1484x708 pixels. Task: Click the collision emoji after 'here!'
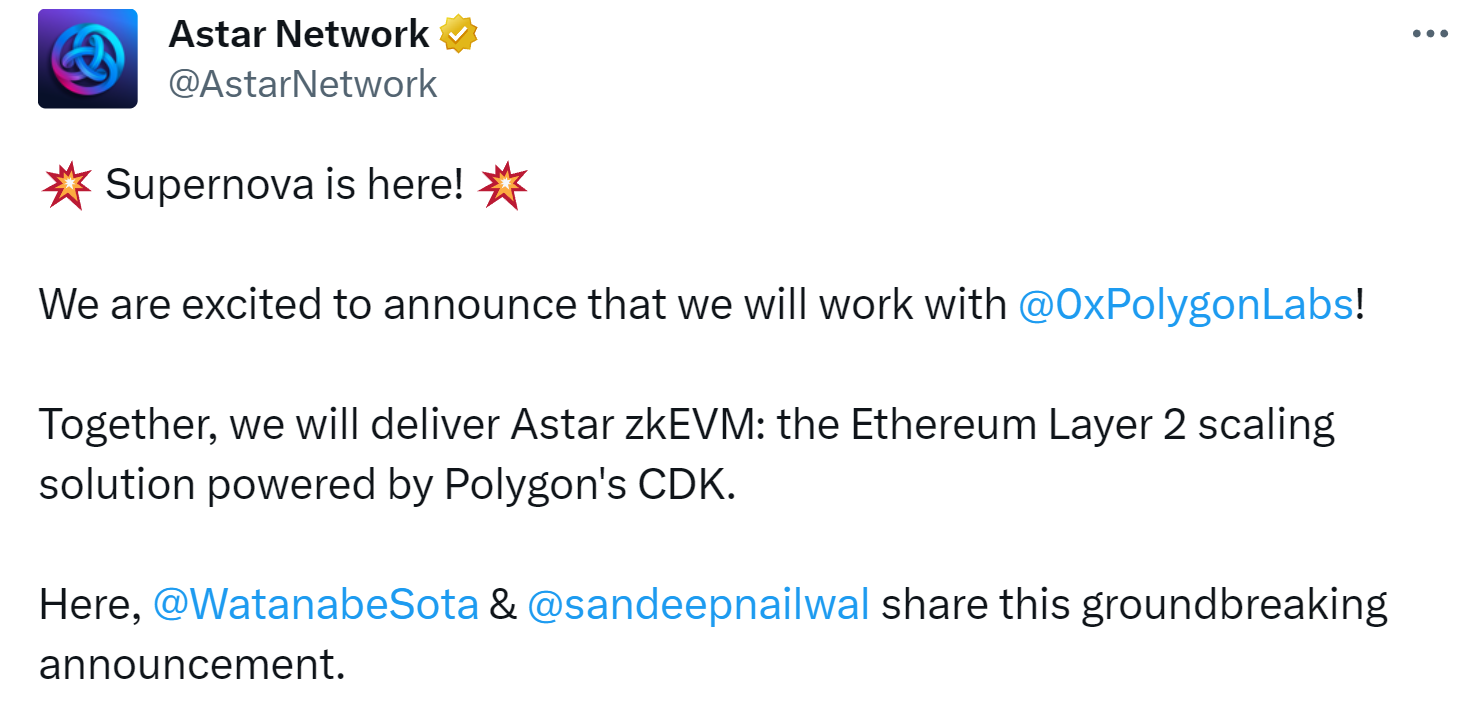503,186
